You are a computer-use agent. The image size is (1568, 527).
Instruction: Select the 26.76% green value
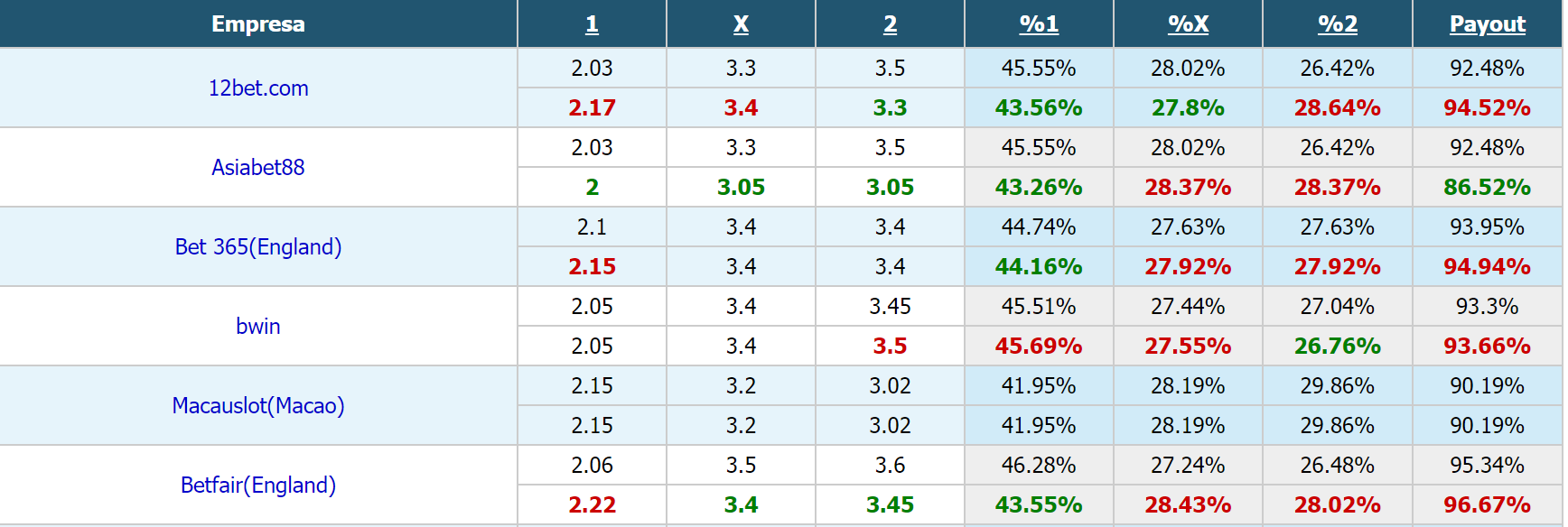[1338, 346]
